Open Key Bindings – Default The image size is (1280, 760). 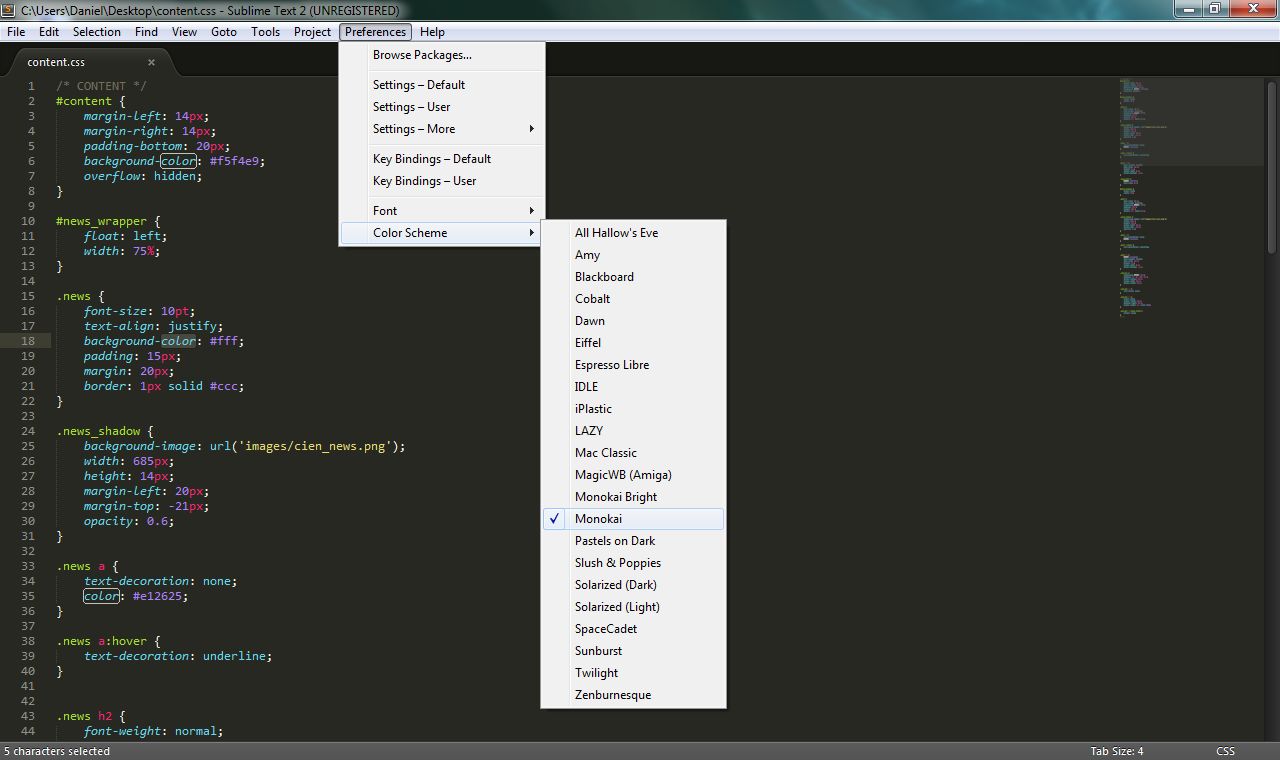coord(442,159)
